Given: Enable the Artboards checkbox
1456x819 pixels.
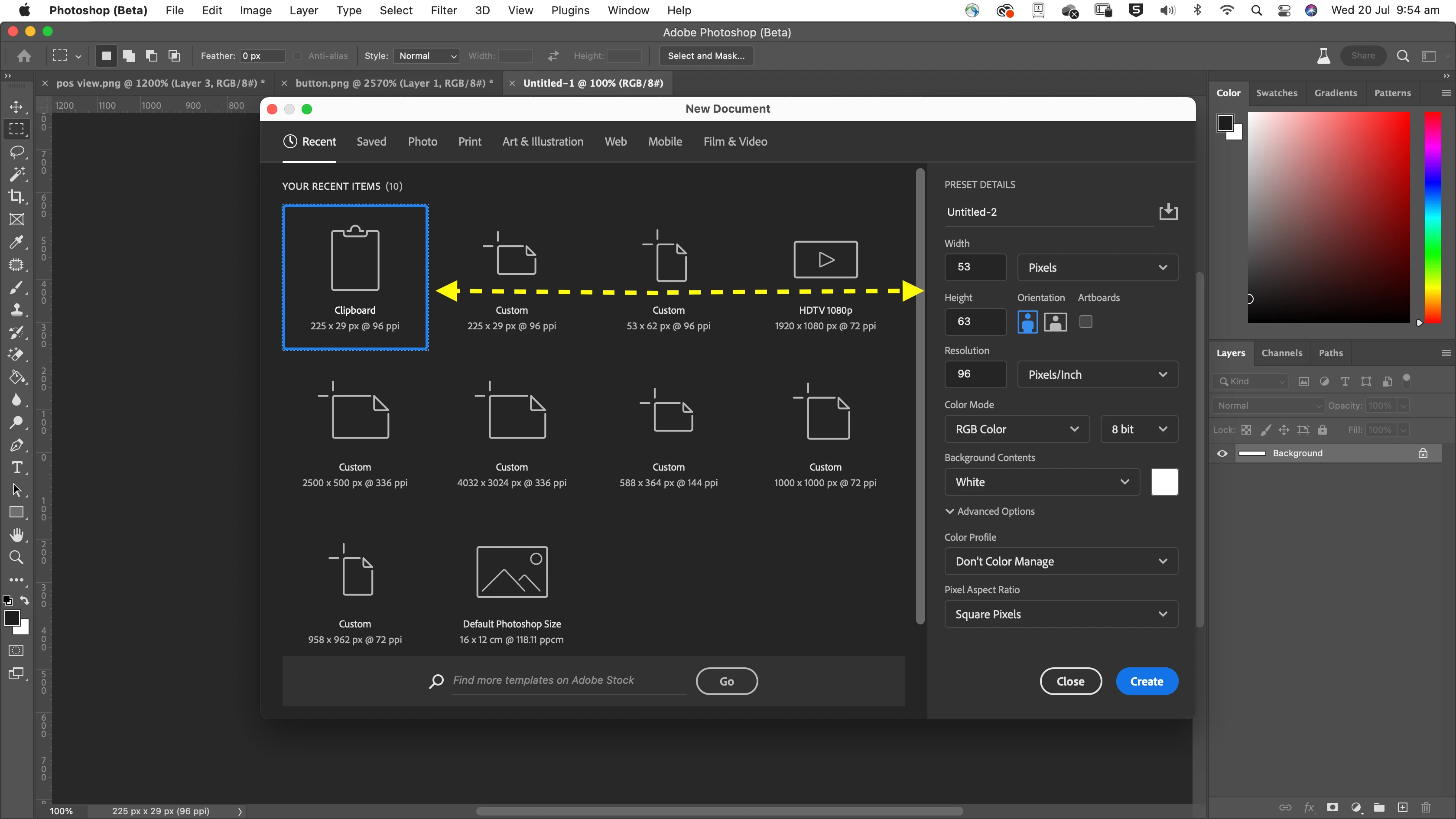Looking at the screenshot, I should coord(1085,322).
